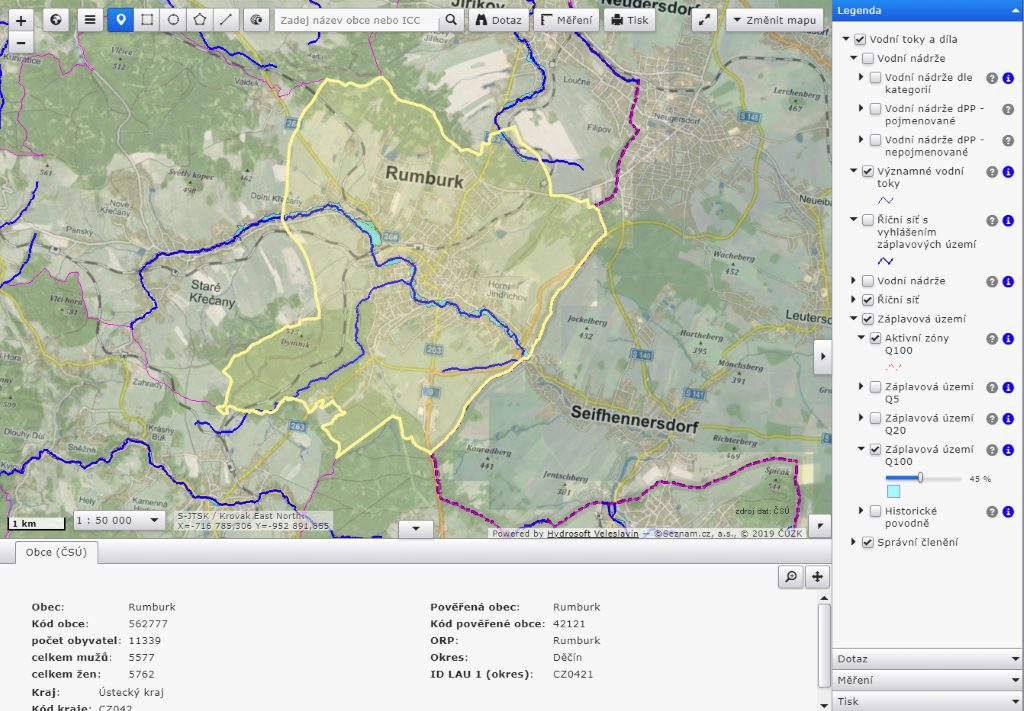This screenshot has height=711, width=1024.
Task: Open the Dotaz accordion panel
Action: 927,659
